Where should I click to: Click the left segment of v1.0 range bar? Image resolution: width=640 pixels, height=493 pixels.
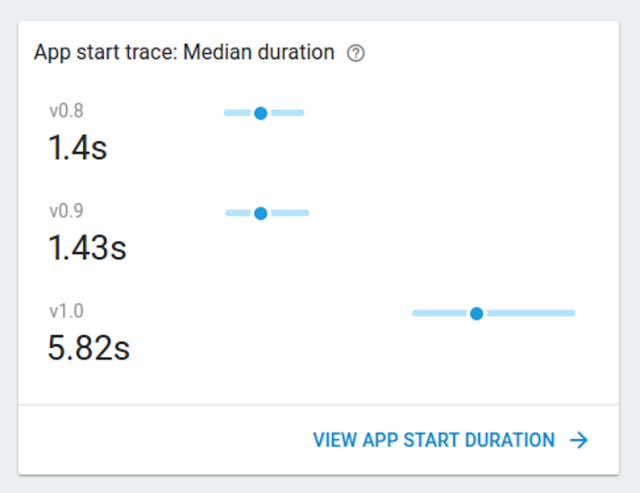pos(439,314)
